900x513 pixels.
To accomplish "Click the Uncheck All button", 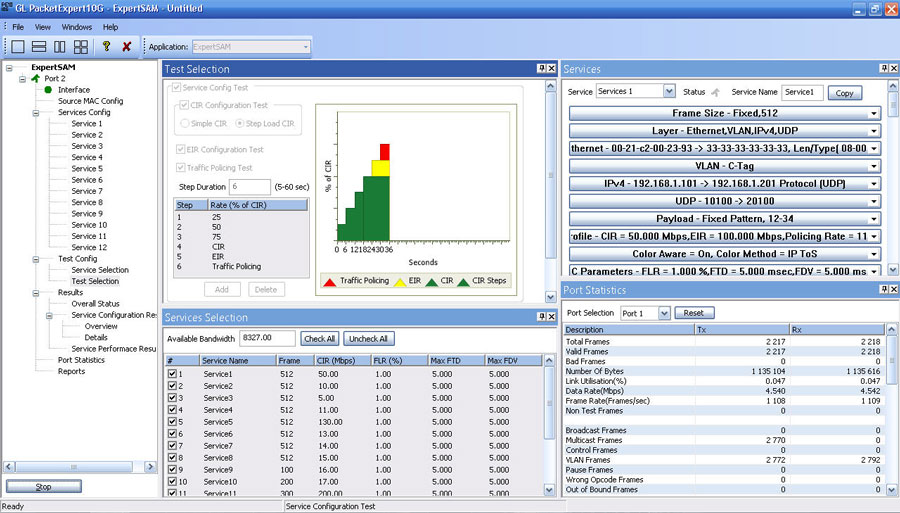I will 368,339.
